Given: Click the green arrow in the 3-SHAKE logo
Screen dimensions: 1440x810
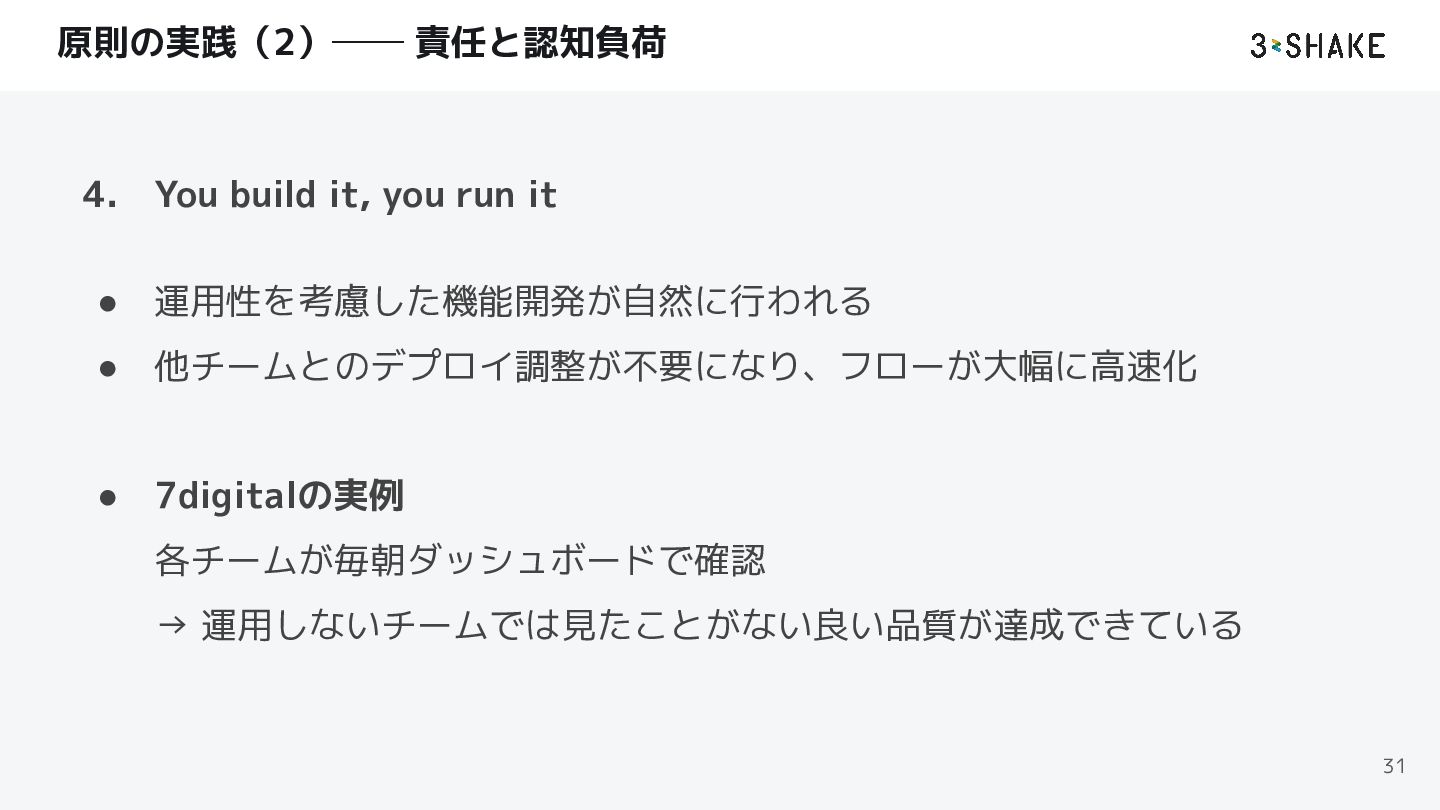Looking at the screenshot, I should click(1276, 46).
